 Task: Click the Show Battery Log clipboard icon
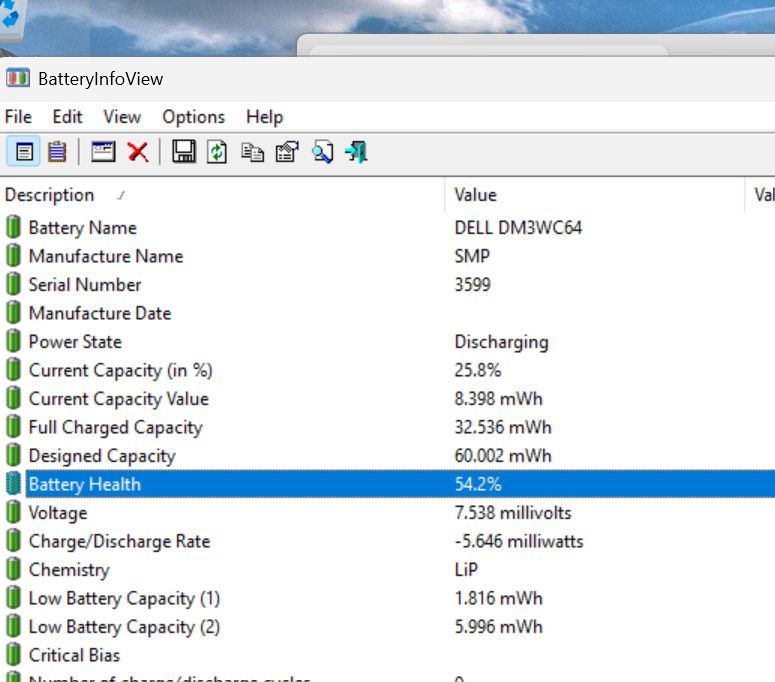57,152
